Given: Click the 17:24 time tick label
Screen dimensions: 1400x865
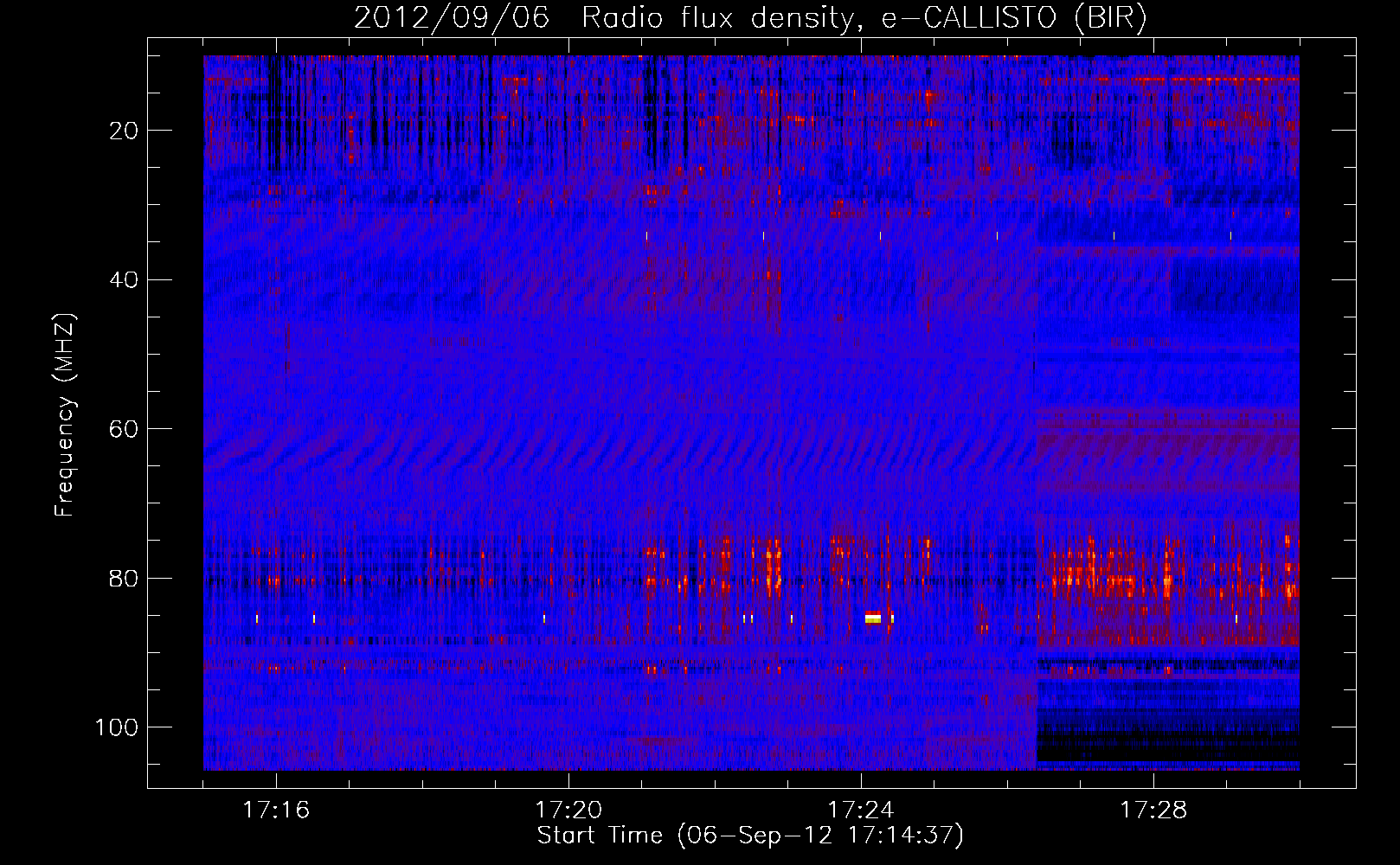Looking at the screenshot, I should tap(861, 811).
